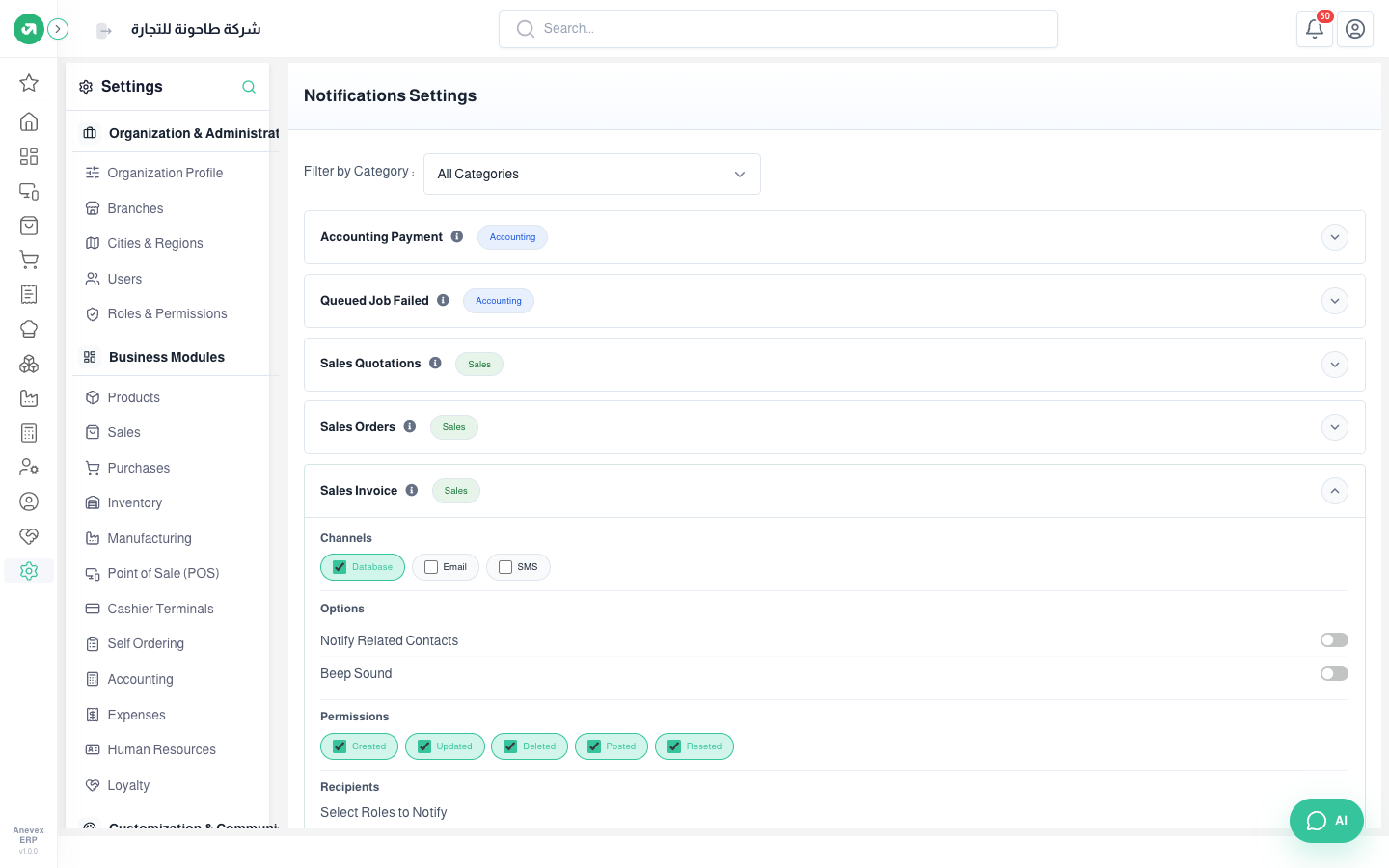Click the favorites star icon in left rail
The height and width of the screenshot is (868, 1389).
tap(29, 83)
